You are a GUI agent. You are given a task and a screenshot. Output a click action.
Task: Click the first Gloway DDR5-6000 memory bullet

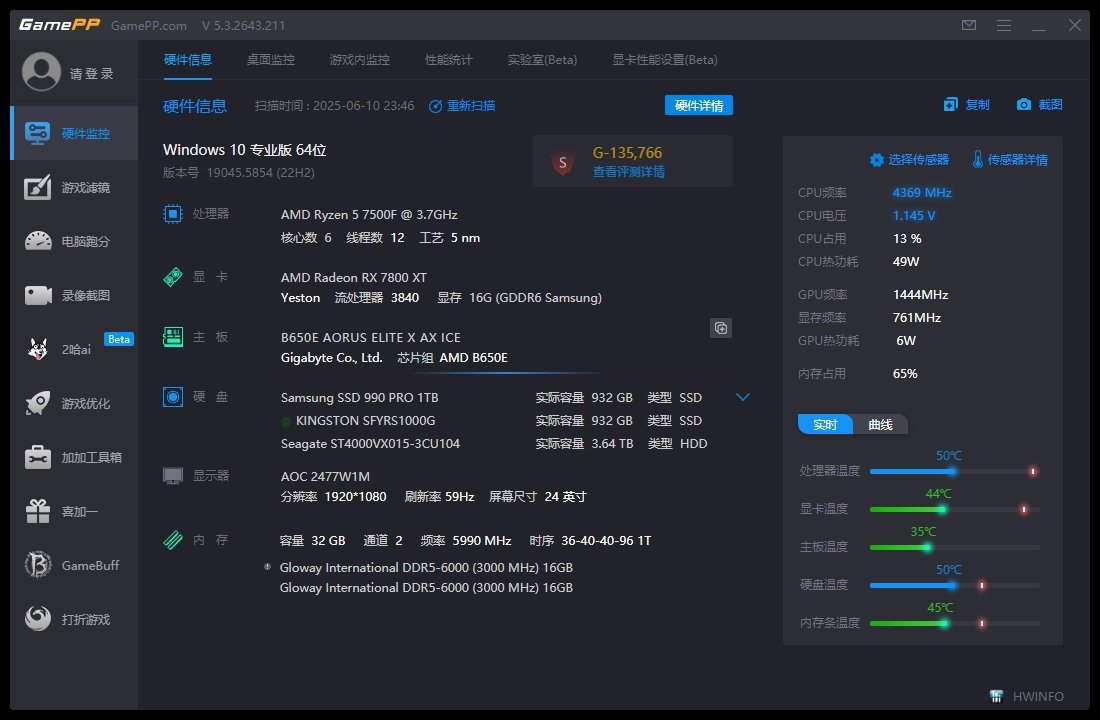coord(267,566)
